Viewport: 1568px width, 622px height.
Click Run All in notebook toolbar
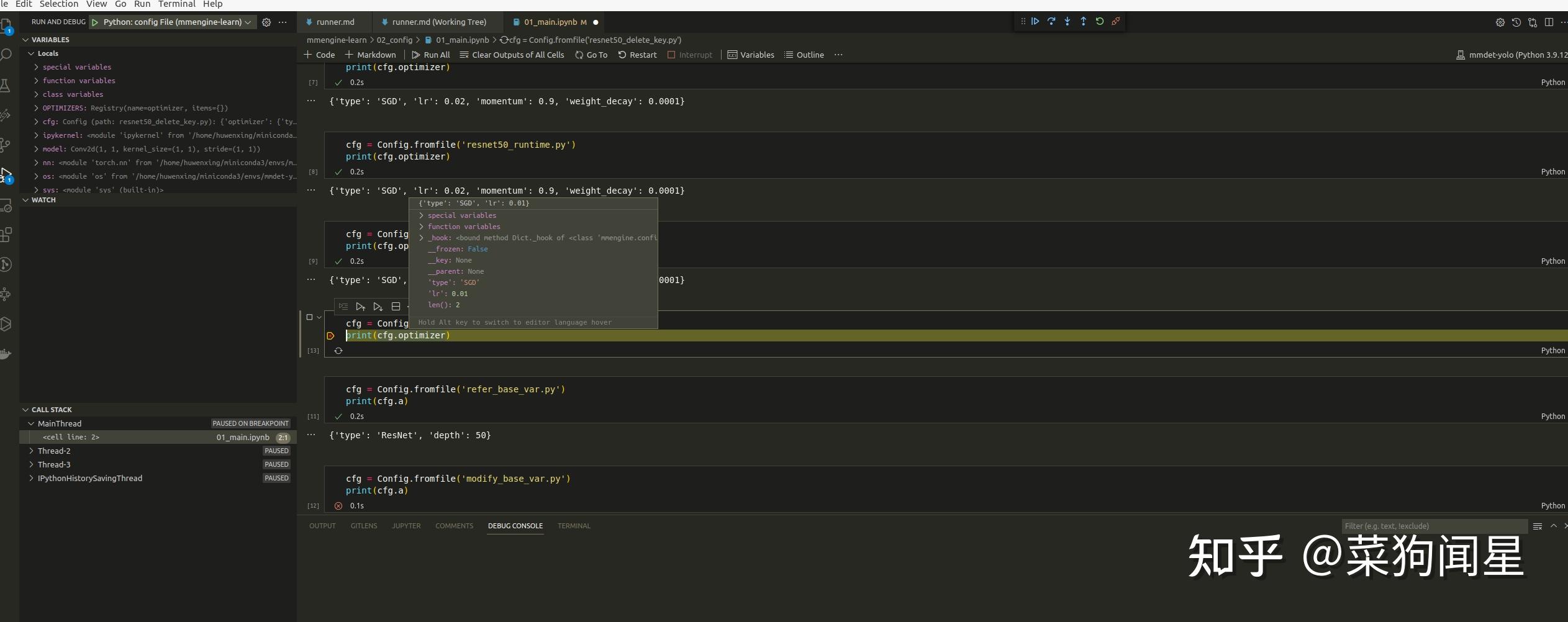click(431, 55)
